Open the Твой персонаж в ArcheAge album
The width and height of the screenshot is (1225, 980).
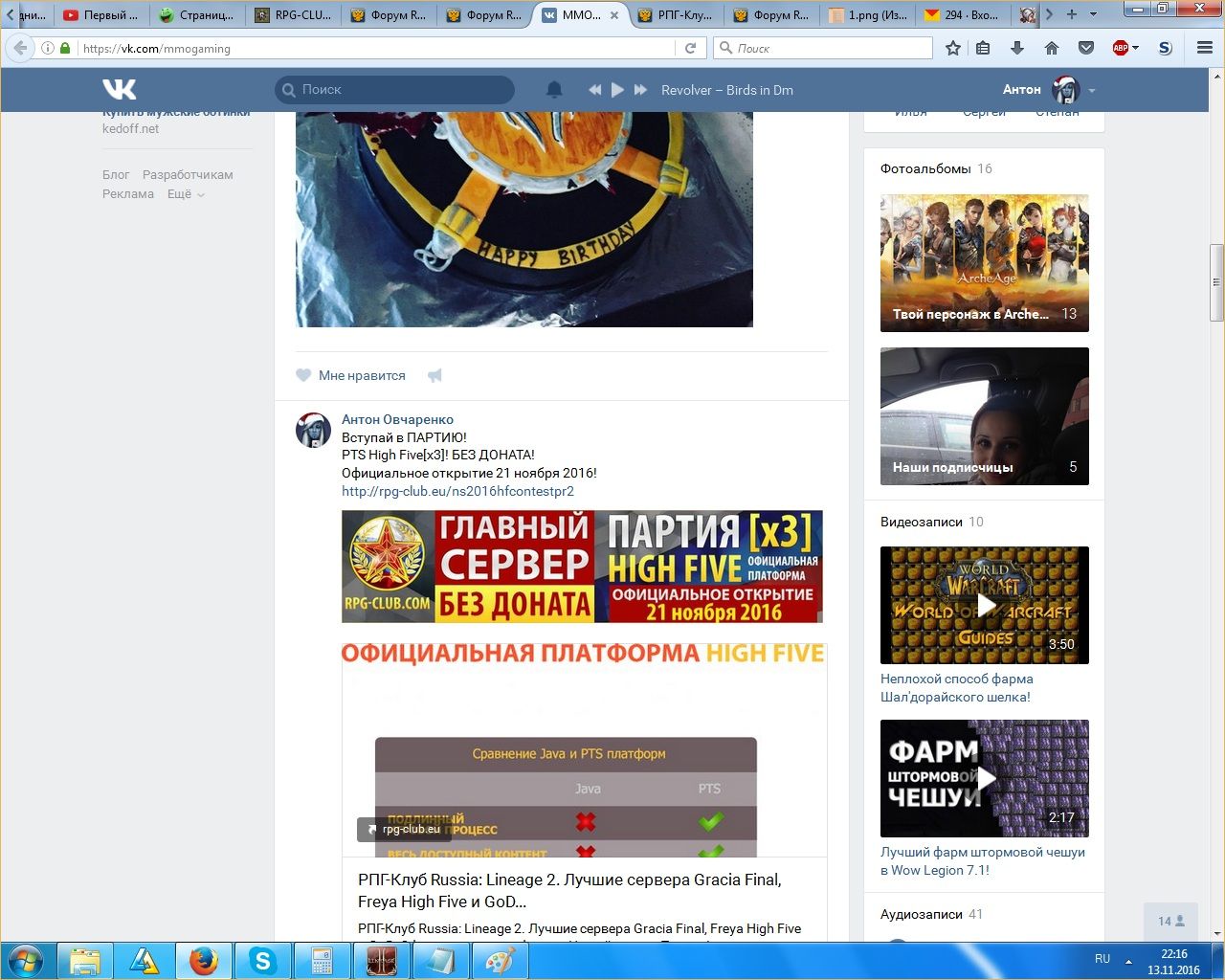click(x=985, y=263)
